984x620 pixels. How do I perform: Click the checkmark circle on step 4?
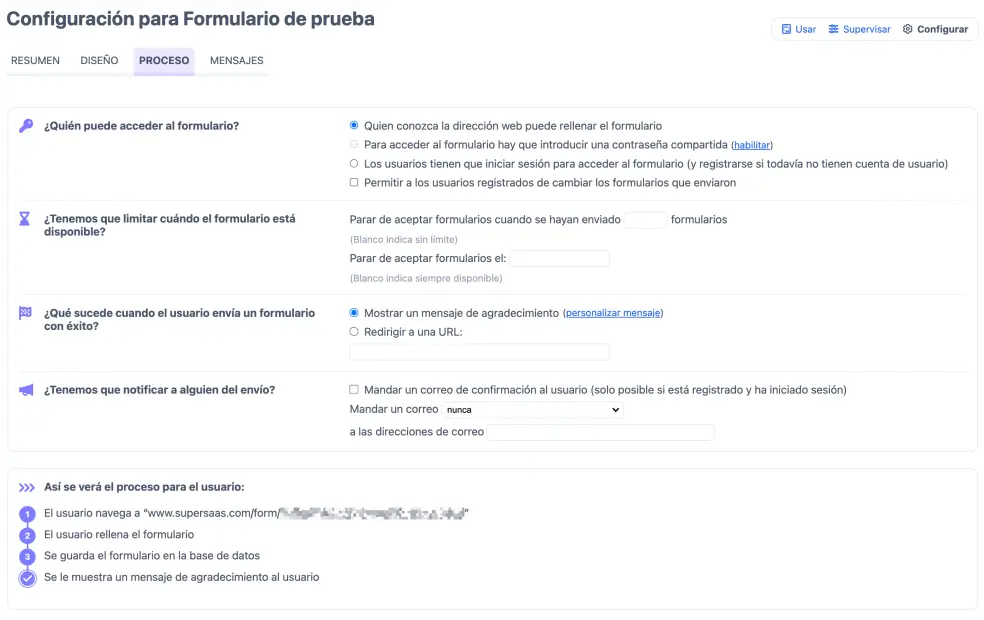[x=28, y=578]
